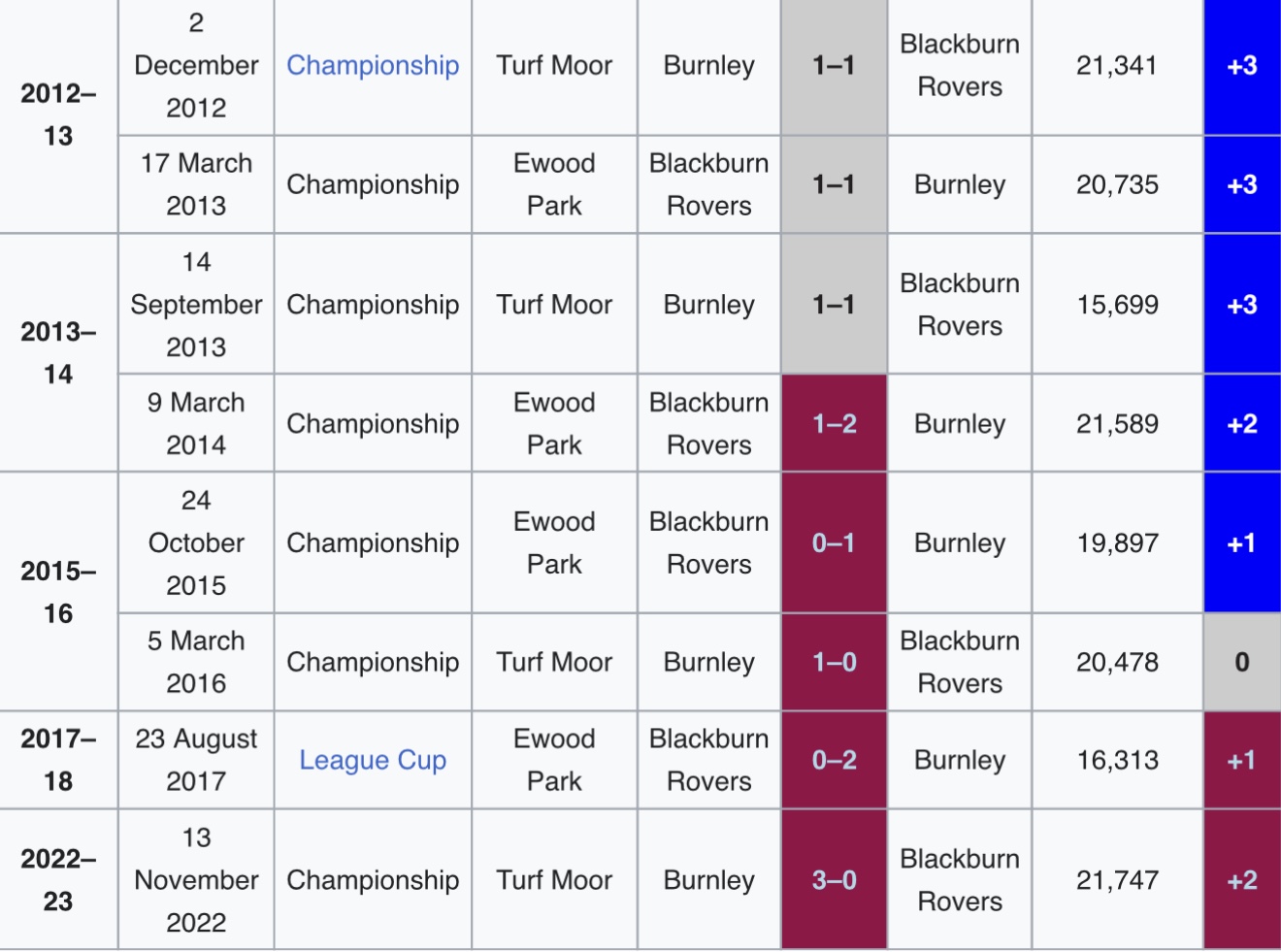Image resolution: width=1281 pixels, height=952 pixels.
Task: Click the 0–2 score cell
Action: 834,760
